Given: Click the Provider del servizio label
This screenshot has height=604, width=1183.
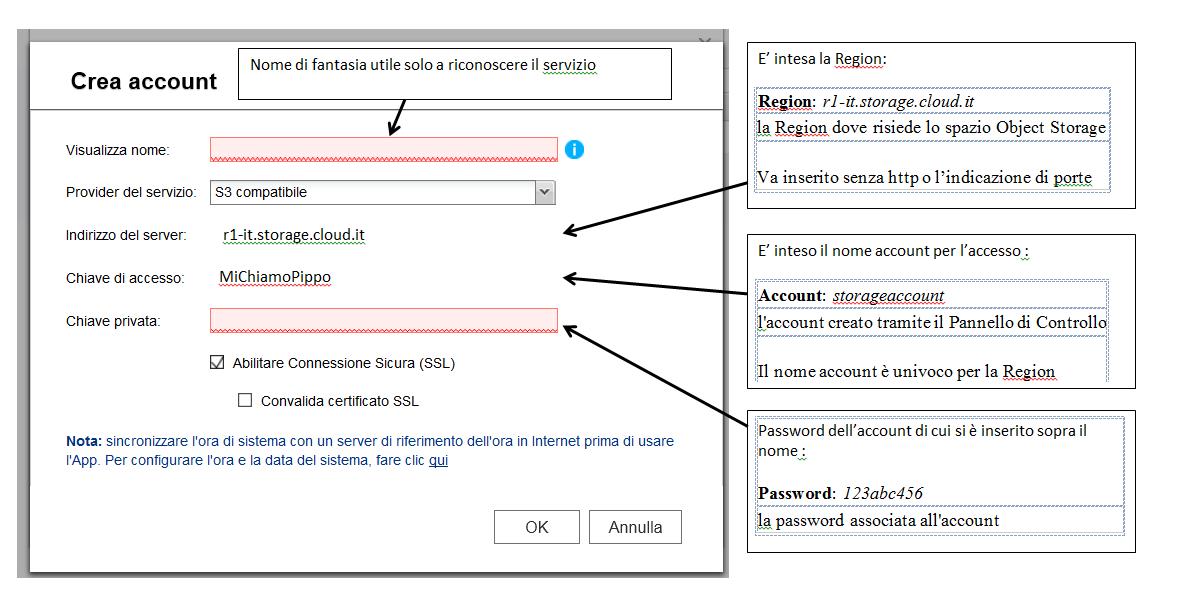Looking at the screenshot, I should (x=131, y=192).
